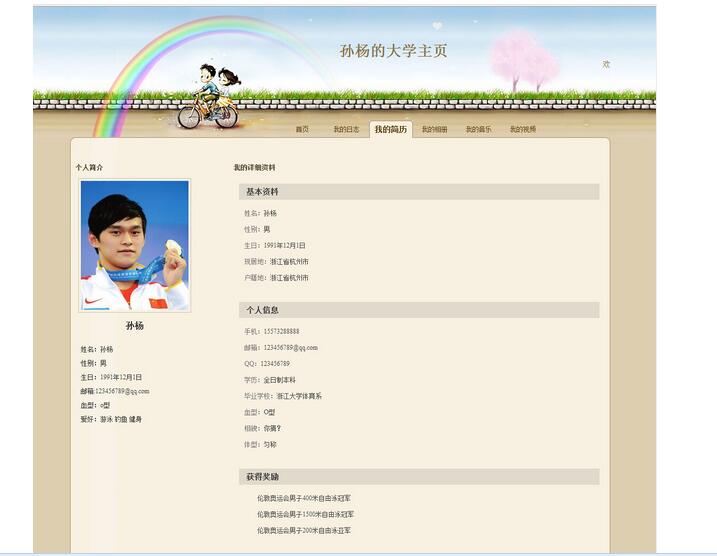Click the pink cherry tree image
Image resolution: width=717 pixels, height=556 pixels.
coord(524,61)
